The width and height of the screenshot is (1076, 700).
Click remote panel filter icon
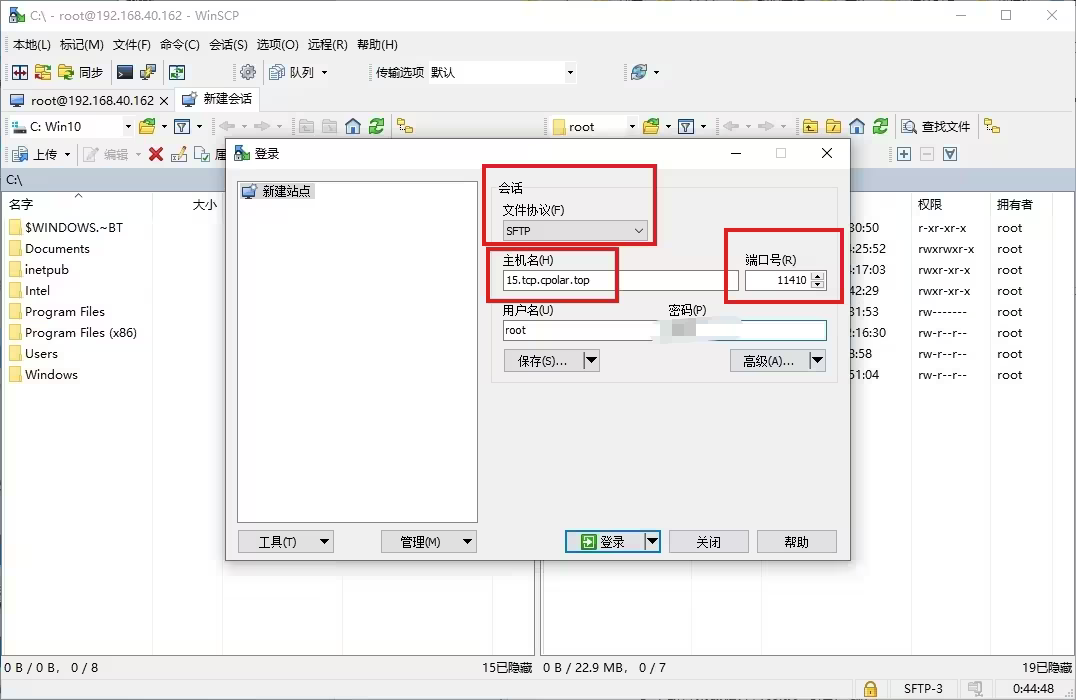pos(686,126)
